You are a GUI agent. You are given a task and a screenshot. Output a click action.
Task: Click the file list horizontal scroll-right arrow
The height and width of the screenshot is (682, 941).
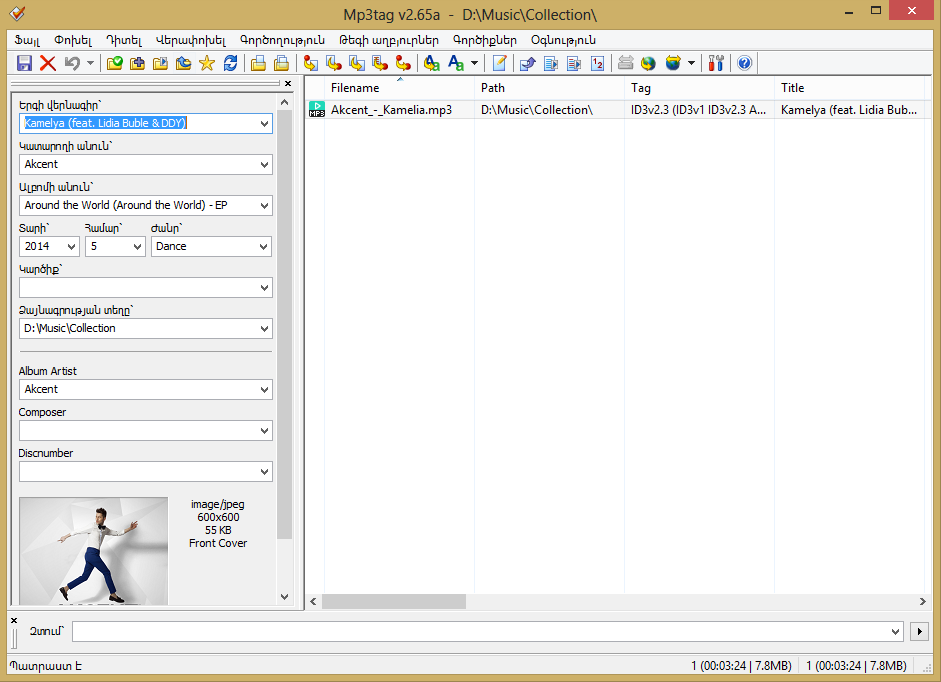(x=923, y=601)
